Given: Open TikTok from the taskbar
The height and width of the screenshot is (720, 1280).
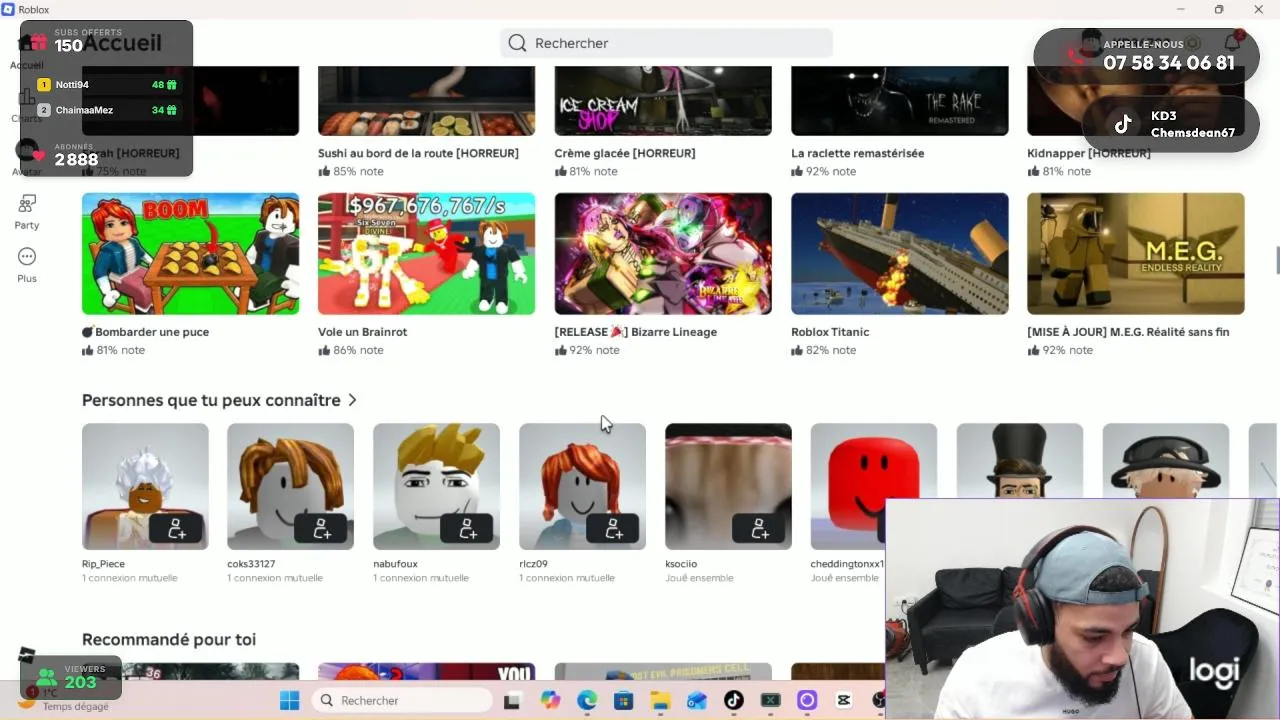Looking at the screenshot, I should click(734, 700).
